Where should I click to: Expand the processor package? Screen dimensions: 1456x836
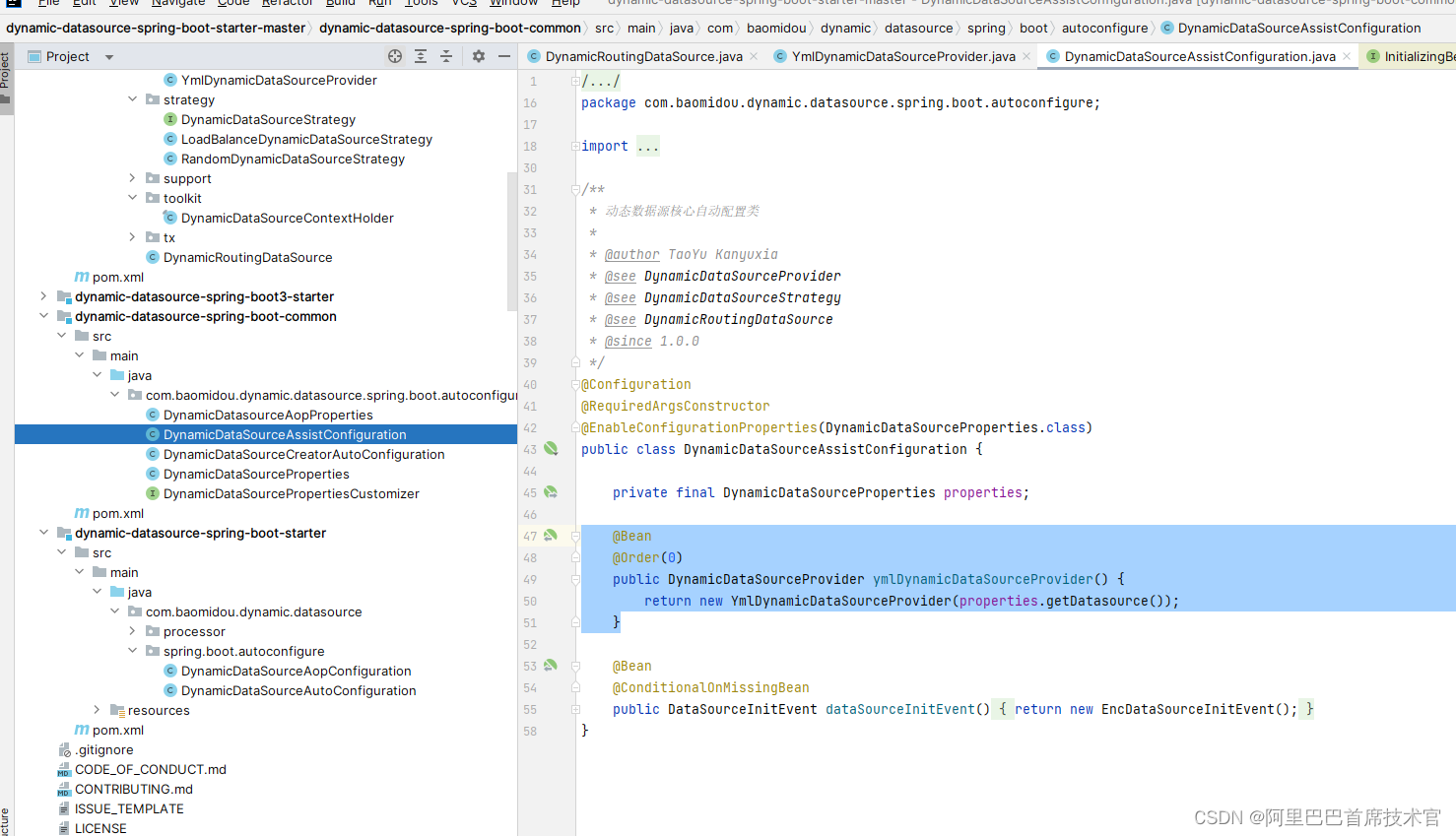pyautogui.click(x=133, y=631)
